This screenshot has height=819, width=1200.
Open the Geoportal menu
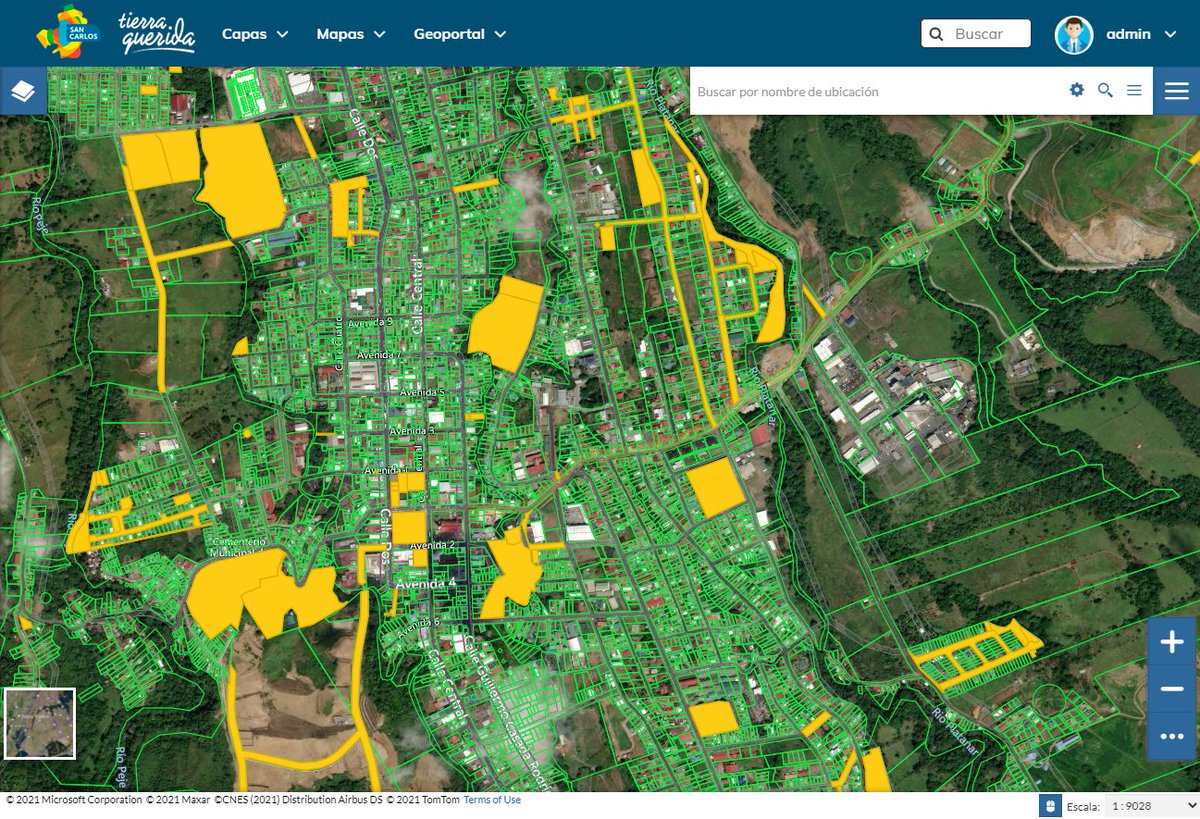[x=460, y=34]
